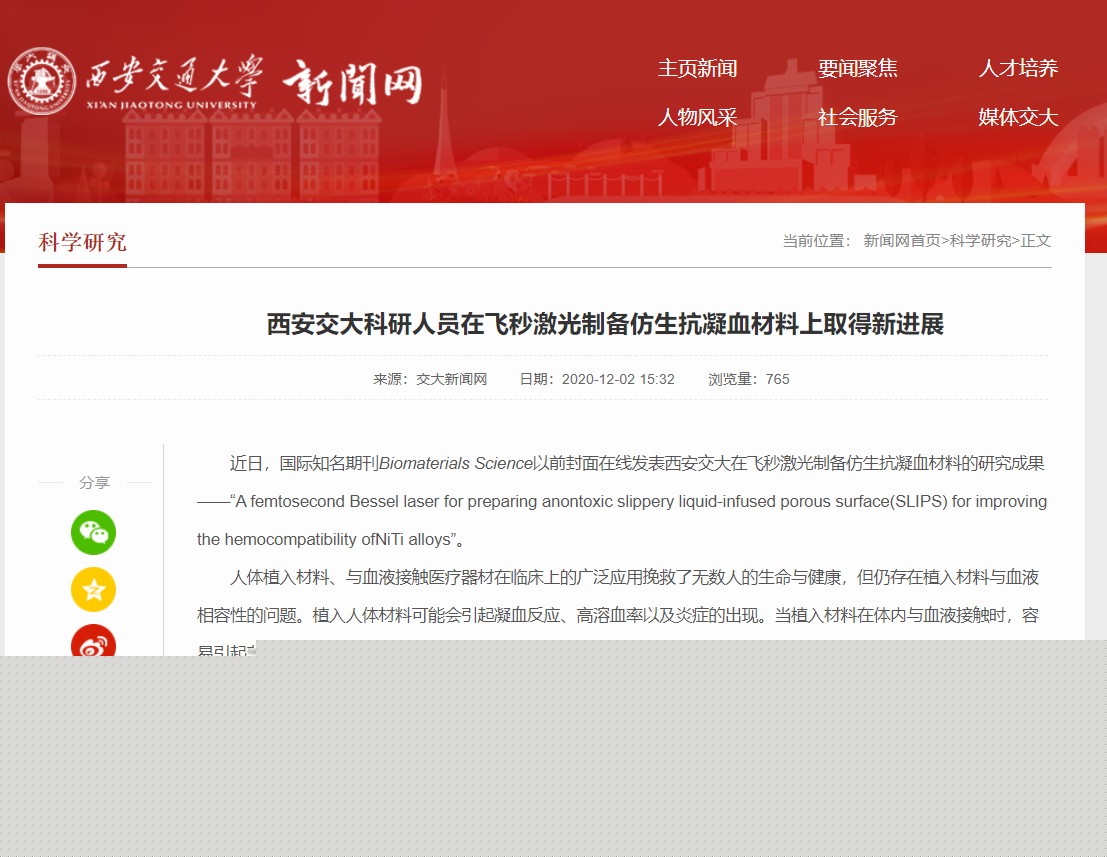The height and width of the screenshot is (857, 1107).
Task: Click the 浏览量 765 view counter
Action: click(748, 379)
